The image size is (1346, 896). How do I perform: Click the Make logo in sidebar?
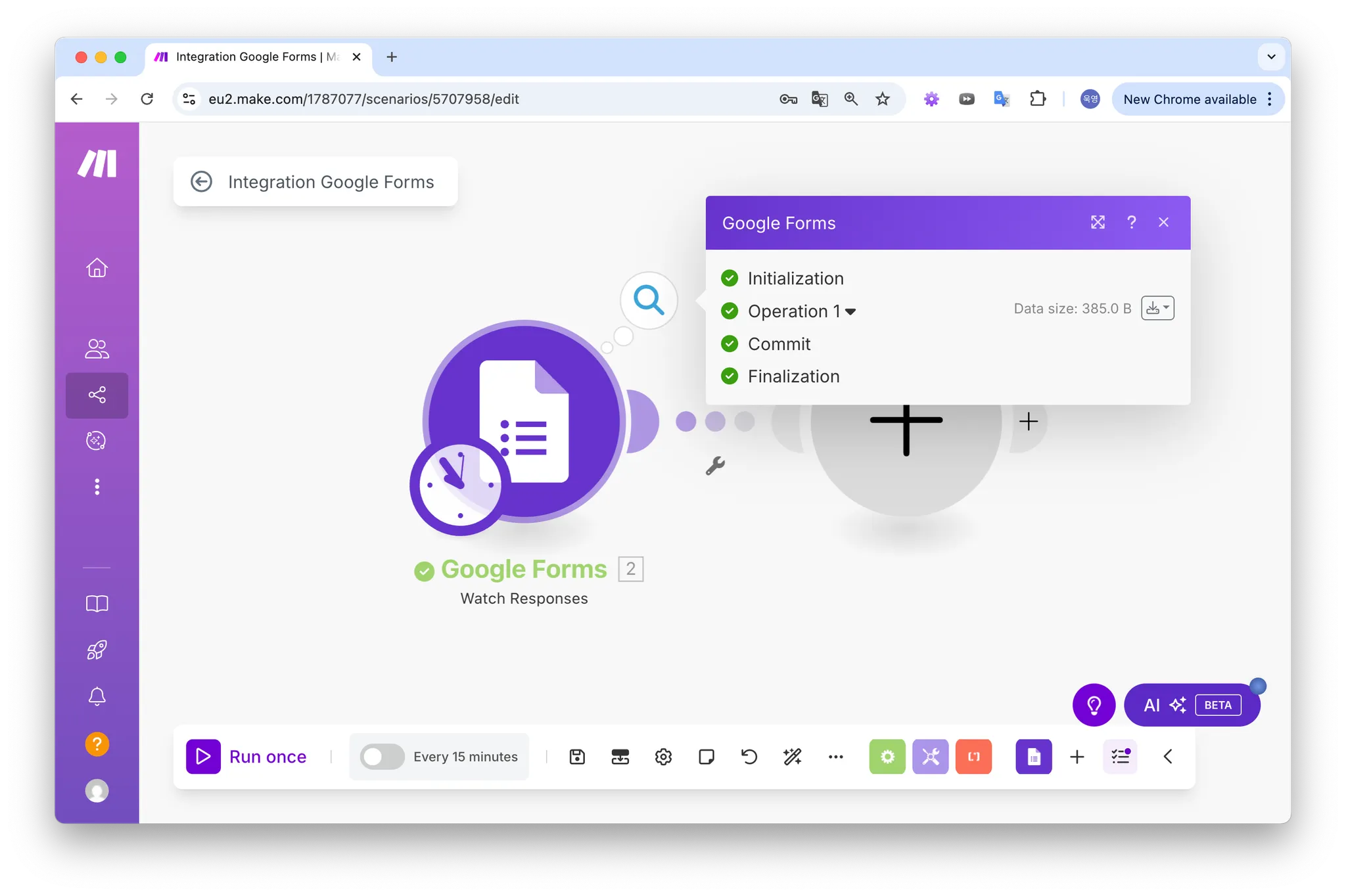pyautogui.click(x=97, y=164)
